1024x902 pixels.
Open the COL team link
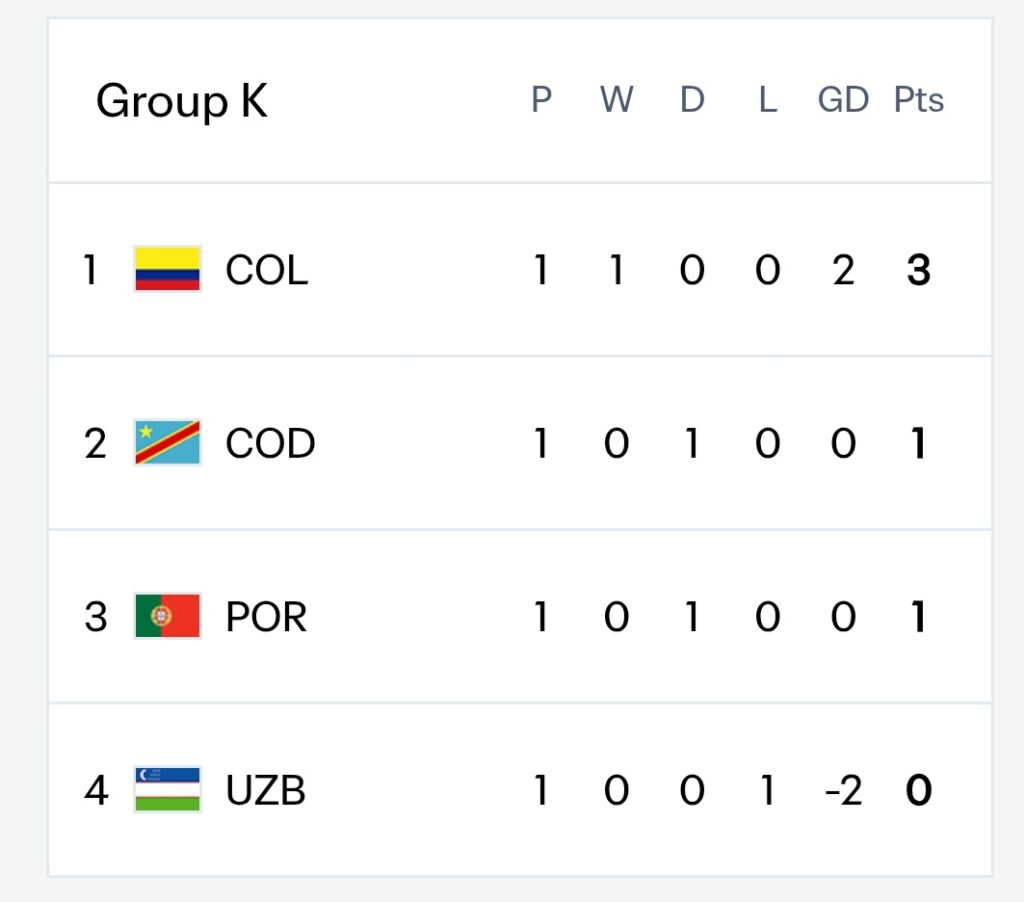[x=266, y=270]
